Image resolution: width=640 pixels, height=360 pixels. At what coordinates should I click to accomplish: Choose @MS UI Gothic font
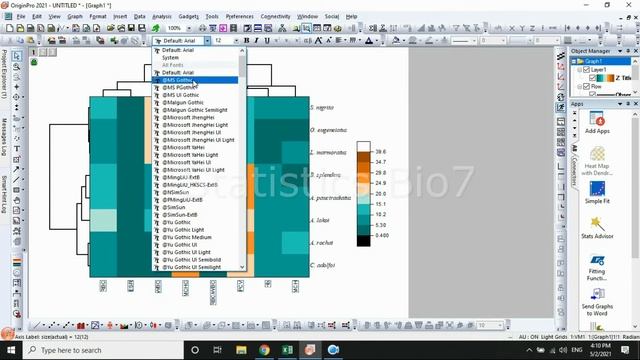pos(195,95)
